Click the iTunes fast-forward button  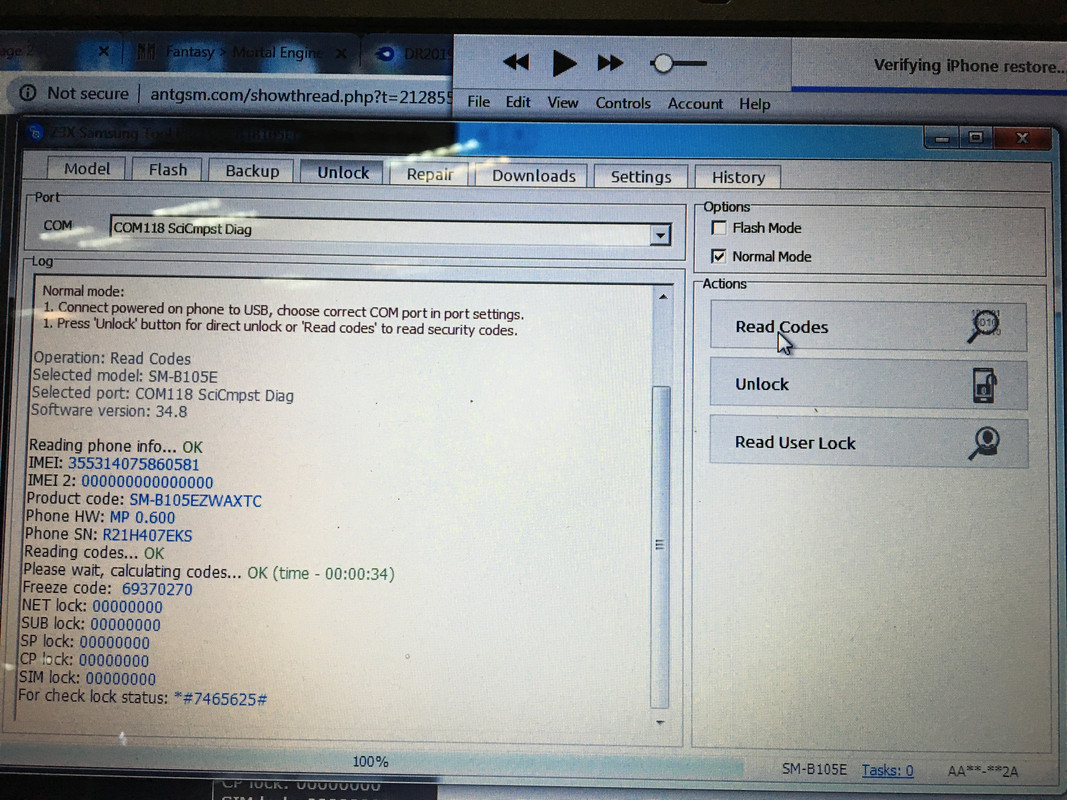point(610,63)
